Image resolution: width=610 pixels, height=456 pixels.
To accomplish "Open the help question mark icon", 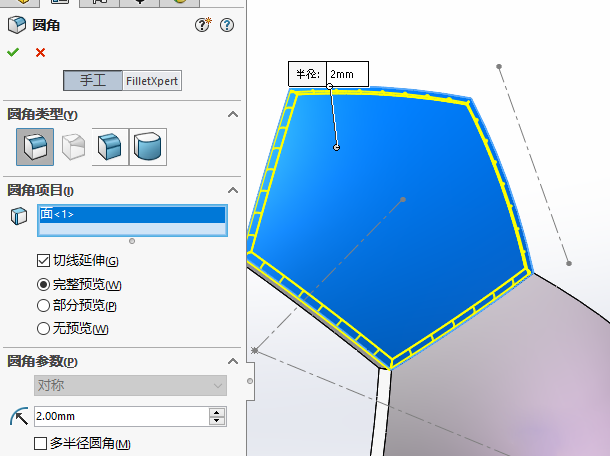I will click(203, 26).
